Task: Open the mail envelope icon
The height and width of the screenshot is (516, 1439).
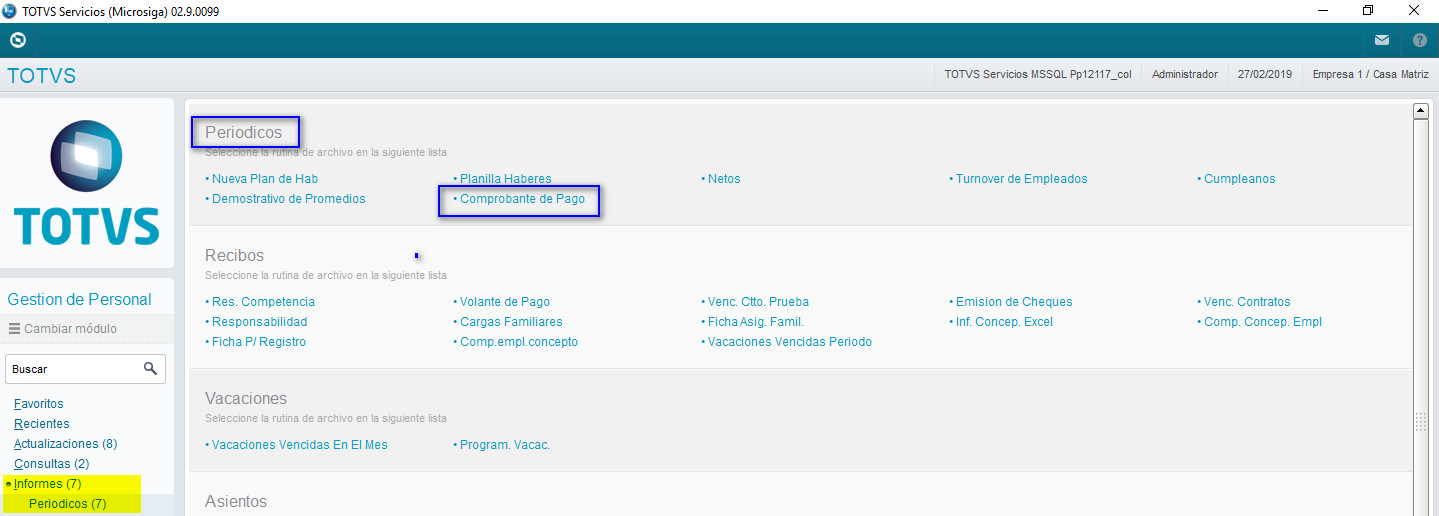Action: tap(1382, 41)
